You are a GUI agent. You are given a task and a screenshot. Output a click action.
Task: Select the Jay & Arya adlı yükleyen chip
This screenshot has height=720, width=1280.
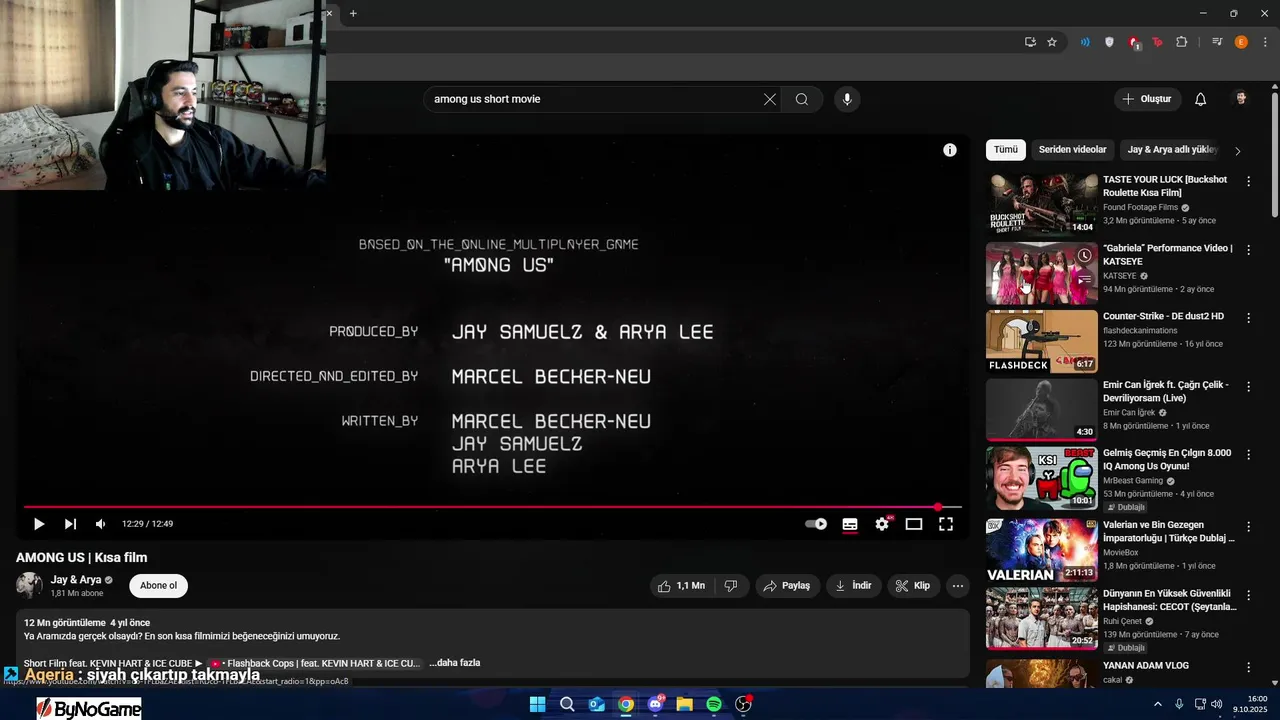pyautogui.click(x=1171, y=150)
